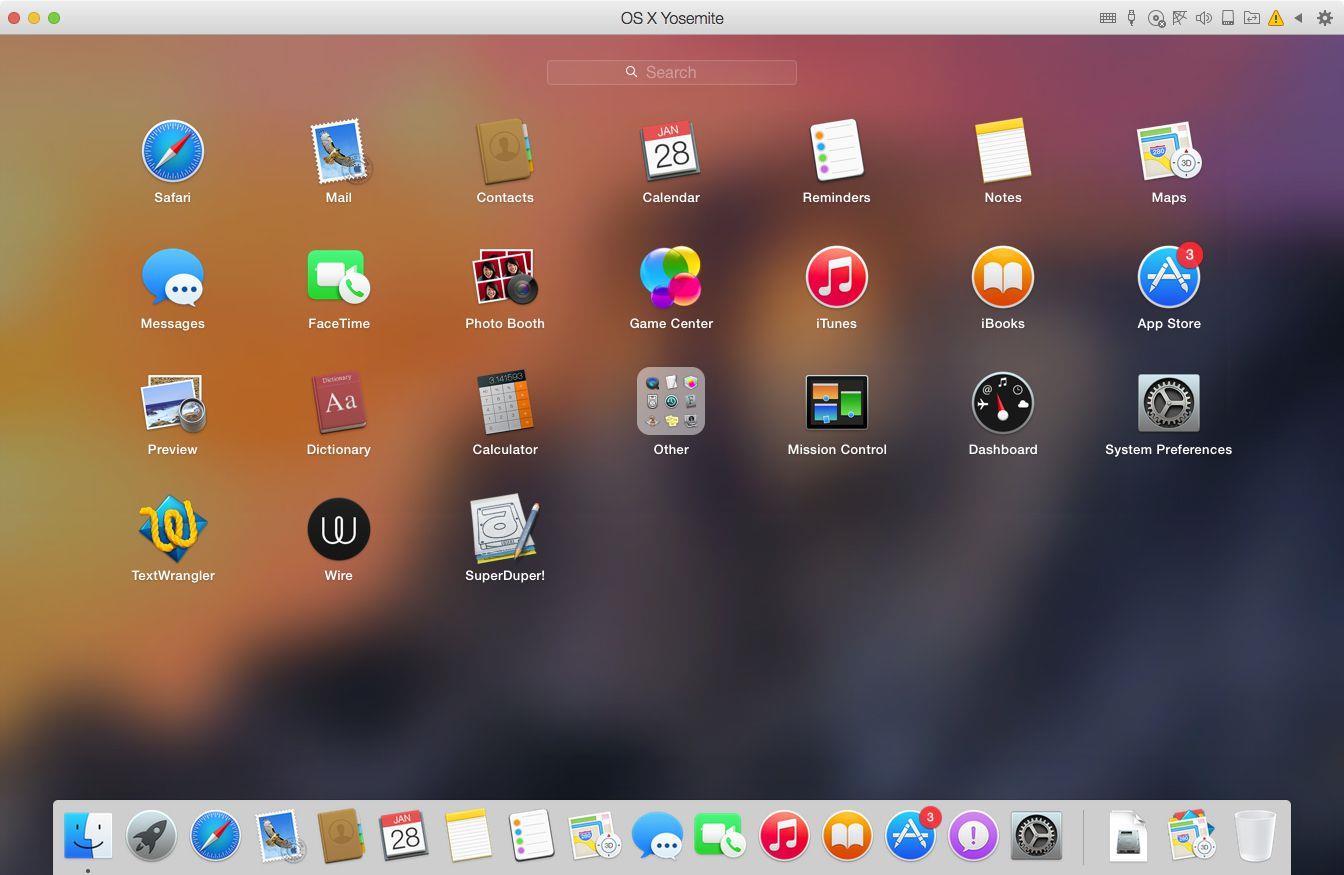Viewport: 1344px width, 875px height.
Task: Click the hard disk icon in the title bar
Action: (1228, 18)
